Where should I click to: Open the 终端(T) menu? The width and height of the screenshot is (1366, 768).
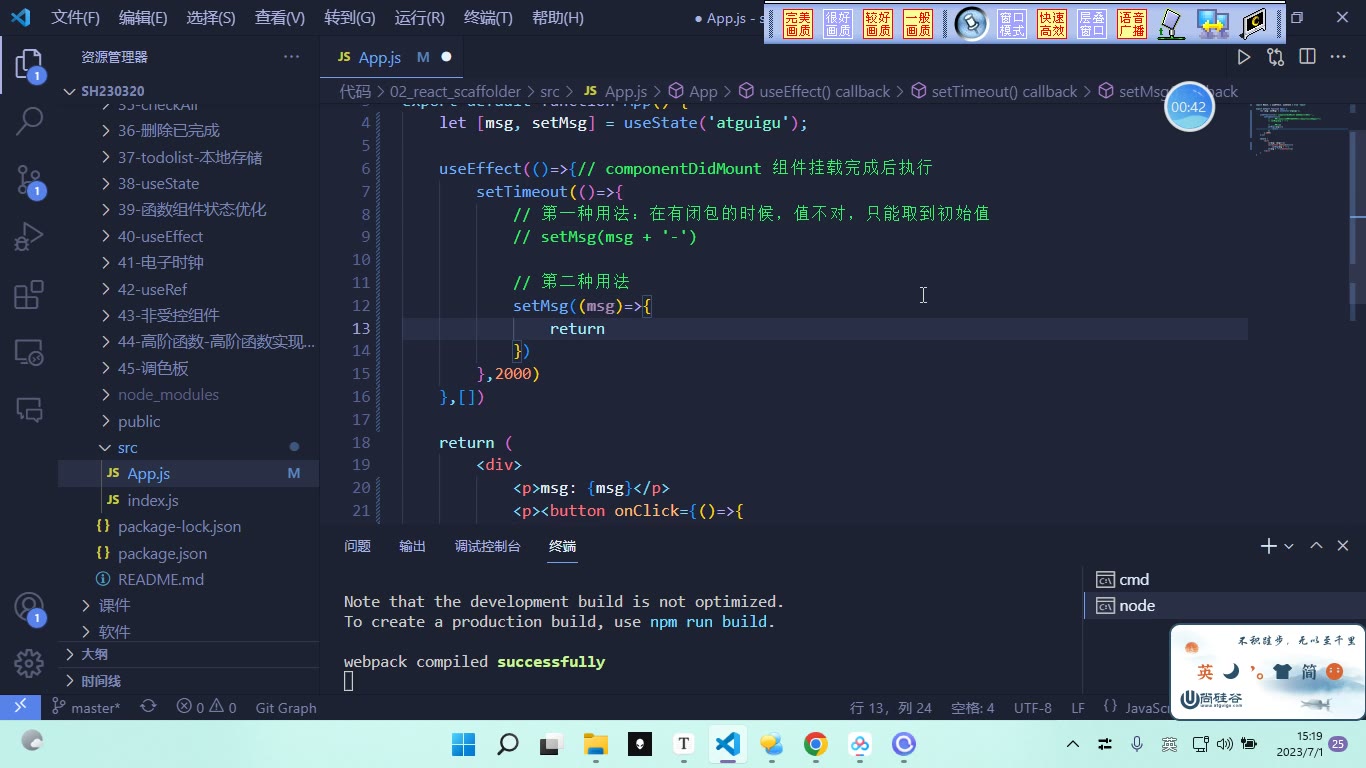point(488,18)
